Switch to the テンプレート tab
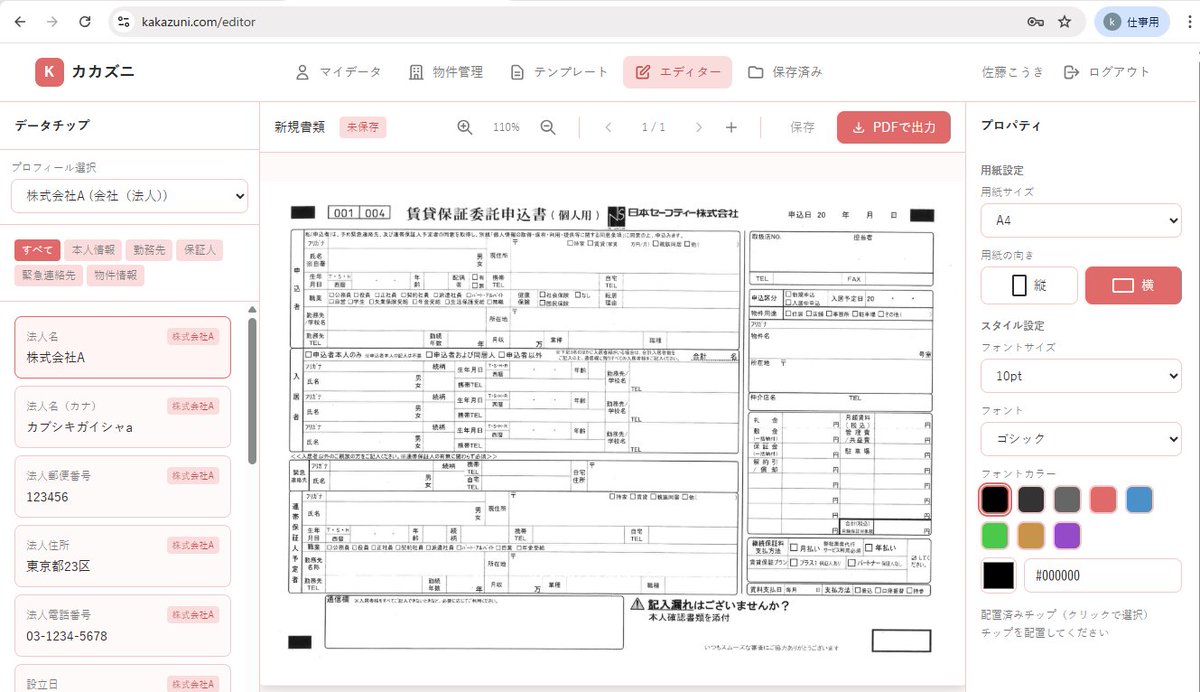The image size is (1200, 692). [x=559, y=72]
